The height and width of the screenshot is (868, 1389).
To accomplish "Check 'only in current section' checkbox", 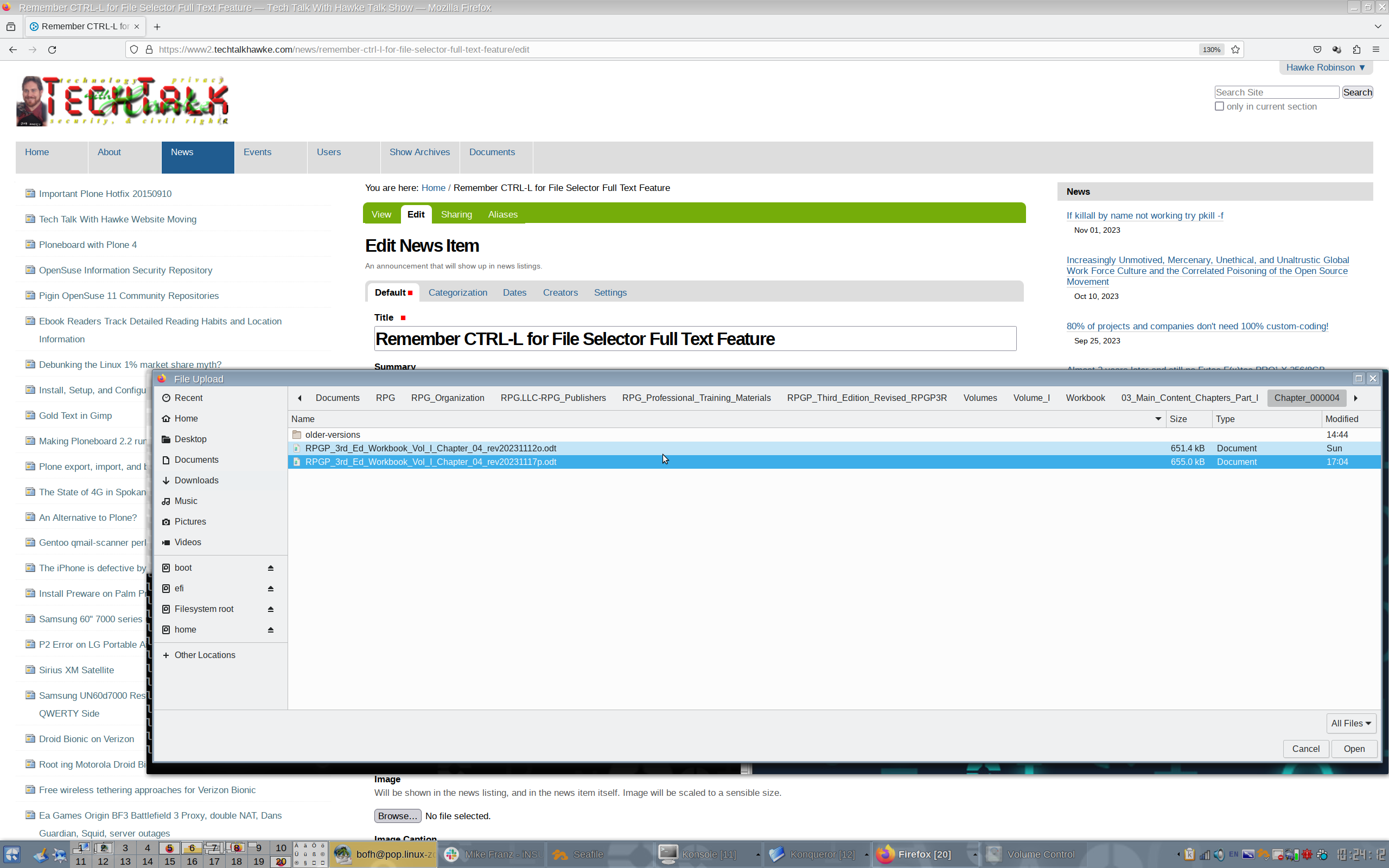I will click(1220, 106).
